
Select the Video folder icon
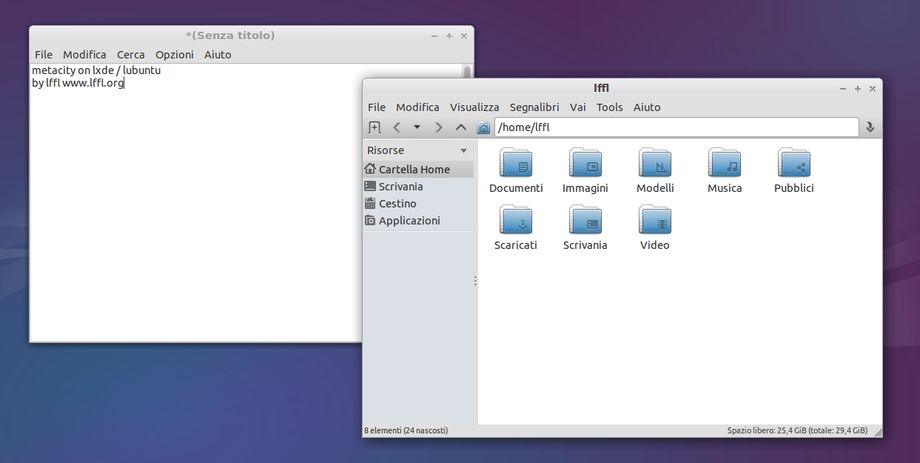655,220
